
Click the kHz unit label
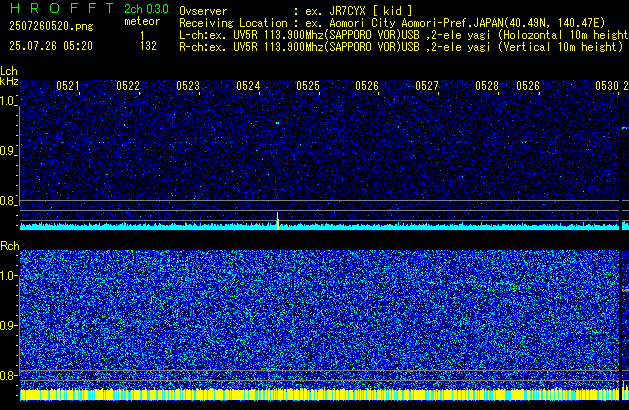9,81
